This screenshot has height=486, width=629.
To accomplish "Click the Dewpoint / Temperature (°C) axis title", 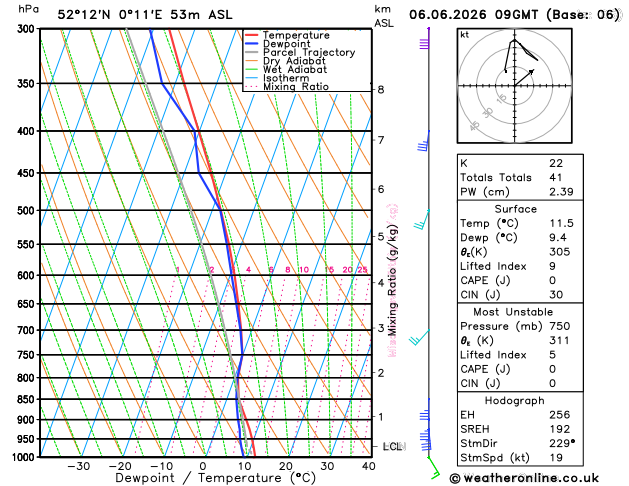I will 216,478.
